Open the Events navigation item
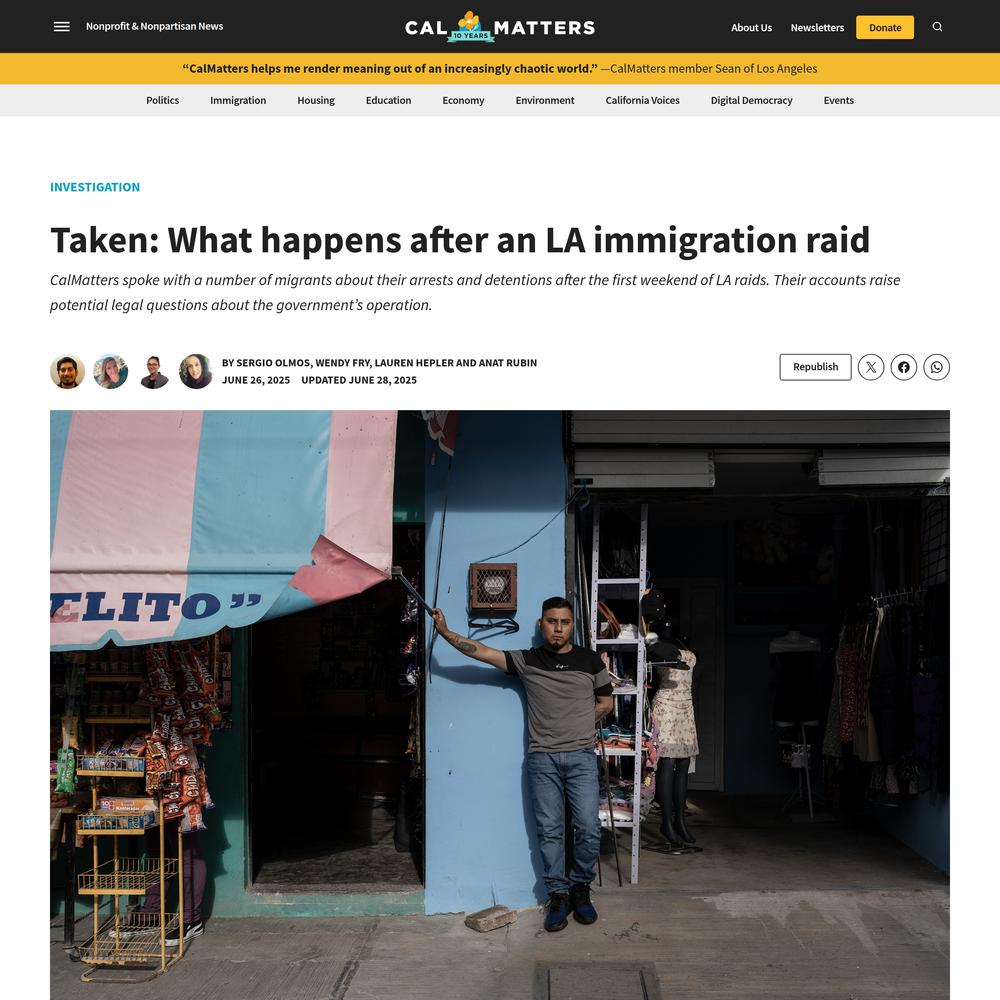 coord(838,100)
